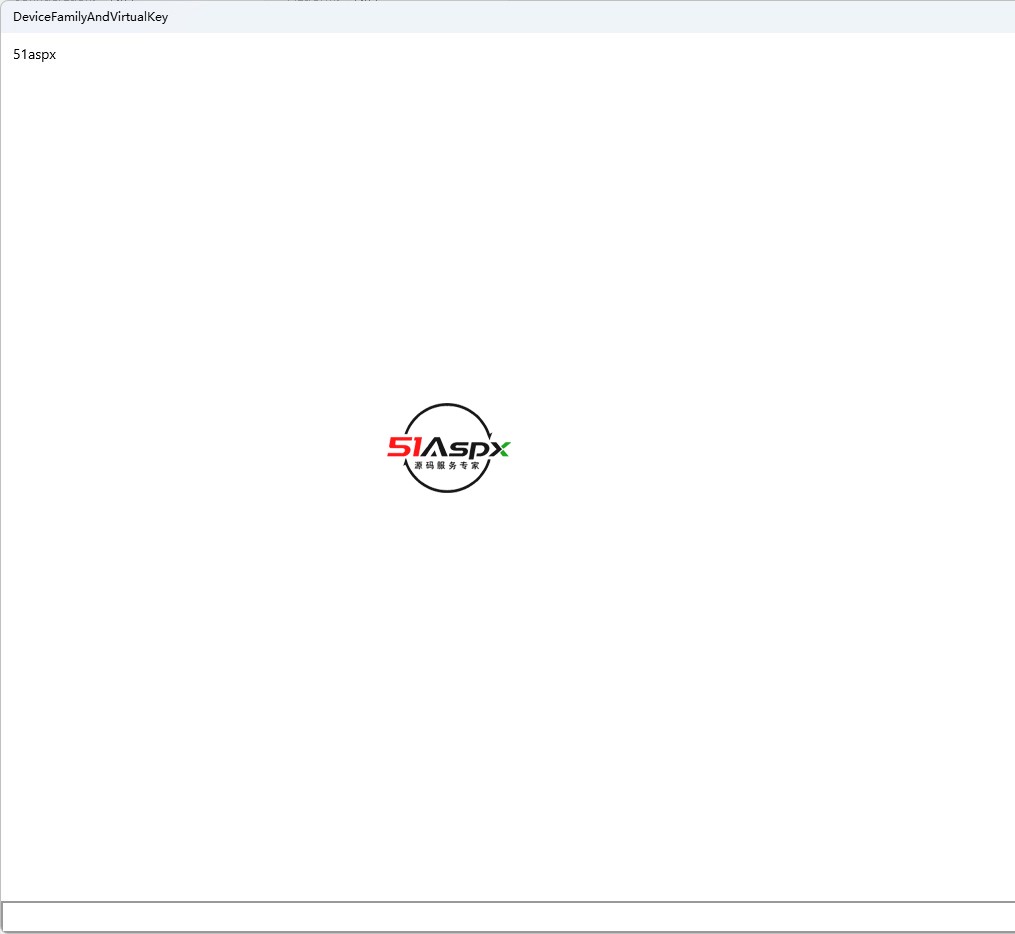Select the 51aspx text label
The width and height of the screenshot is (1015, 934).
click(x=34, y=54)
